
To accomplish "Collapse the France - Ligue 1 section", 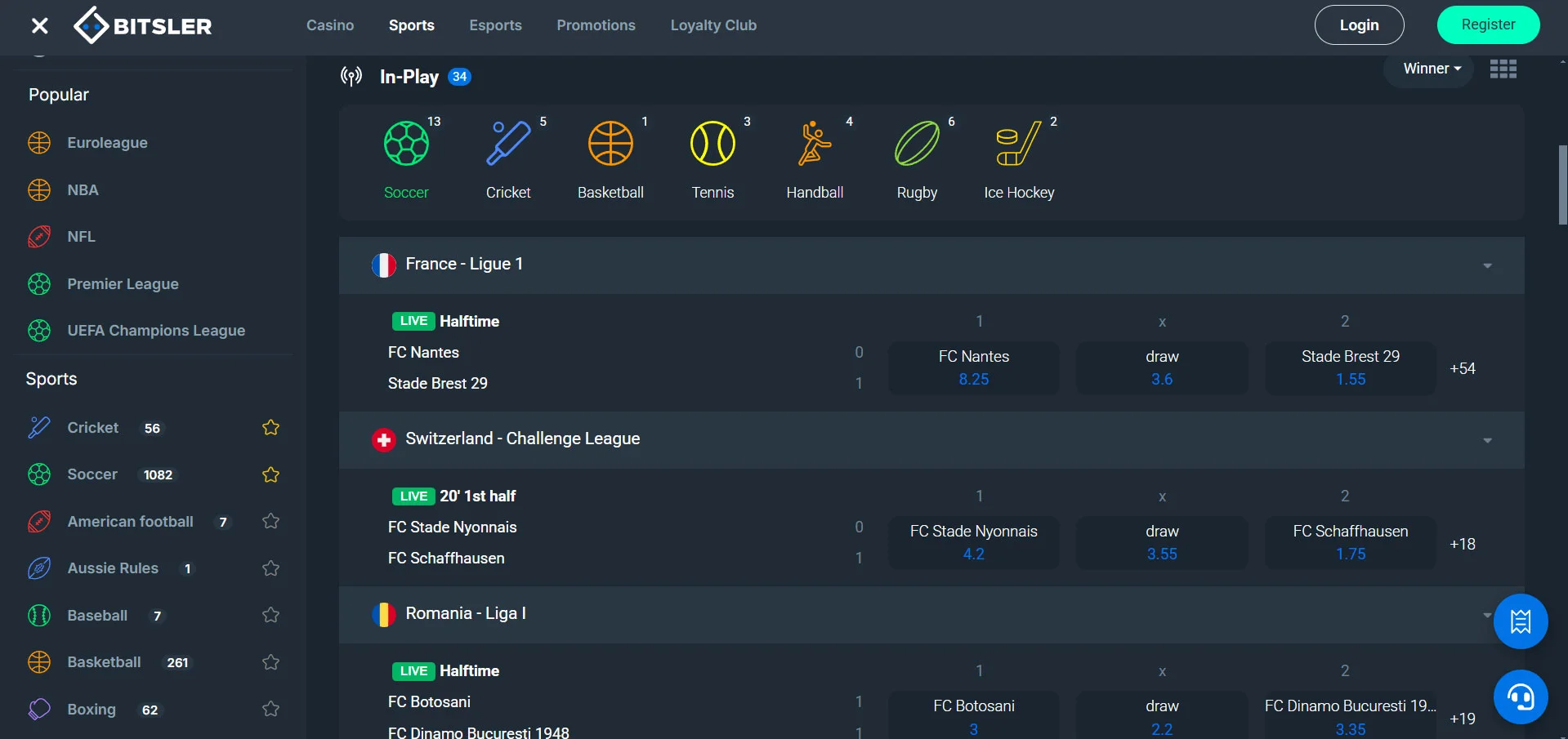I will pos(1487,265).
